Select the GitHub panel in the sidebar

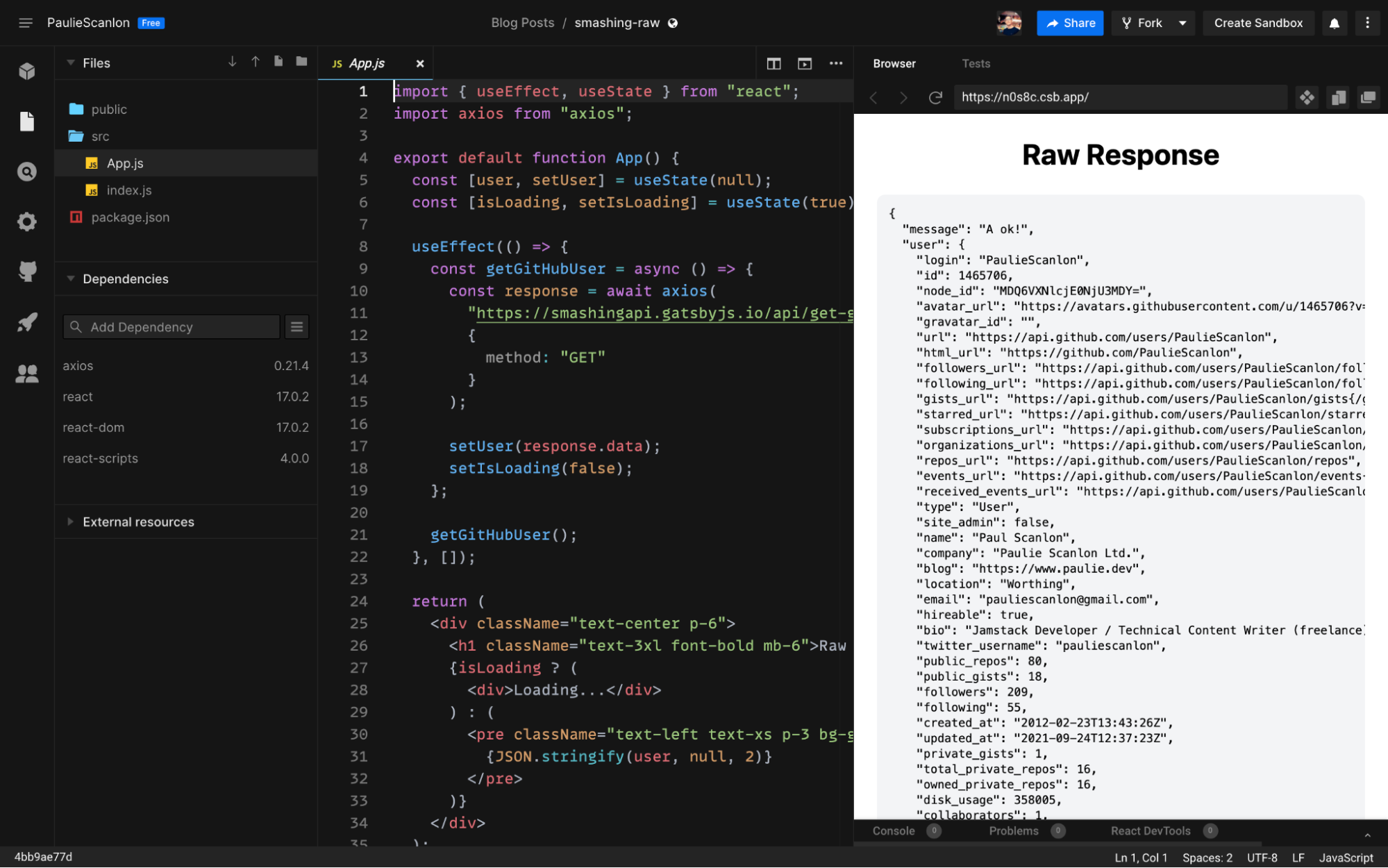[26, 271]
